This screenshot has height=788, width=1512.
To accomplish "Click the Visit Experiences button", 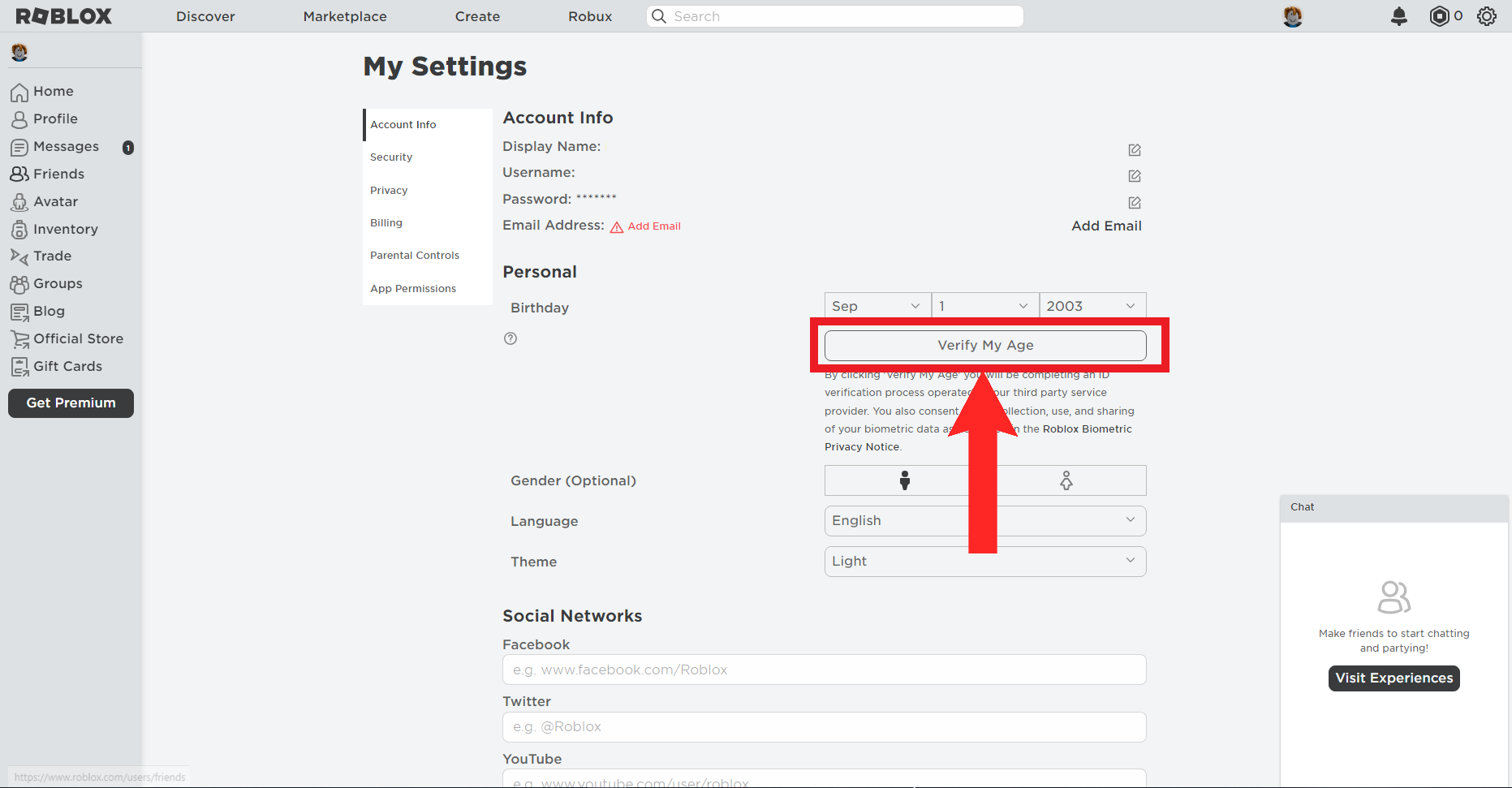I will coord(1394,678).
